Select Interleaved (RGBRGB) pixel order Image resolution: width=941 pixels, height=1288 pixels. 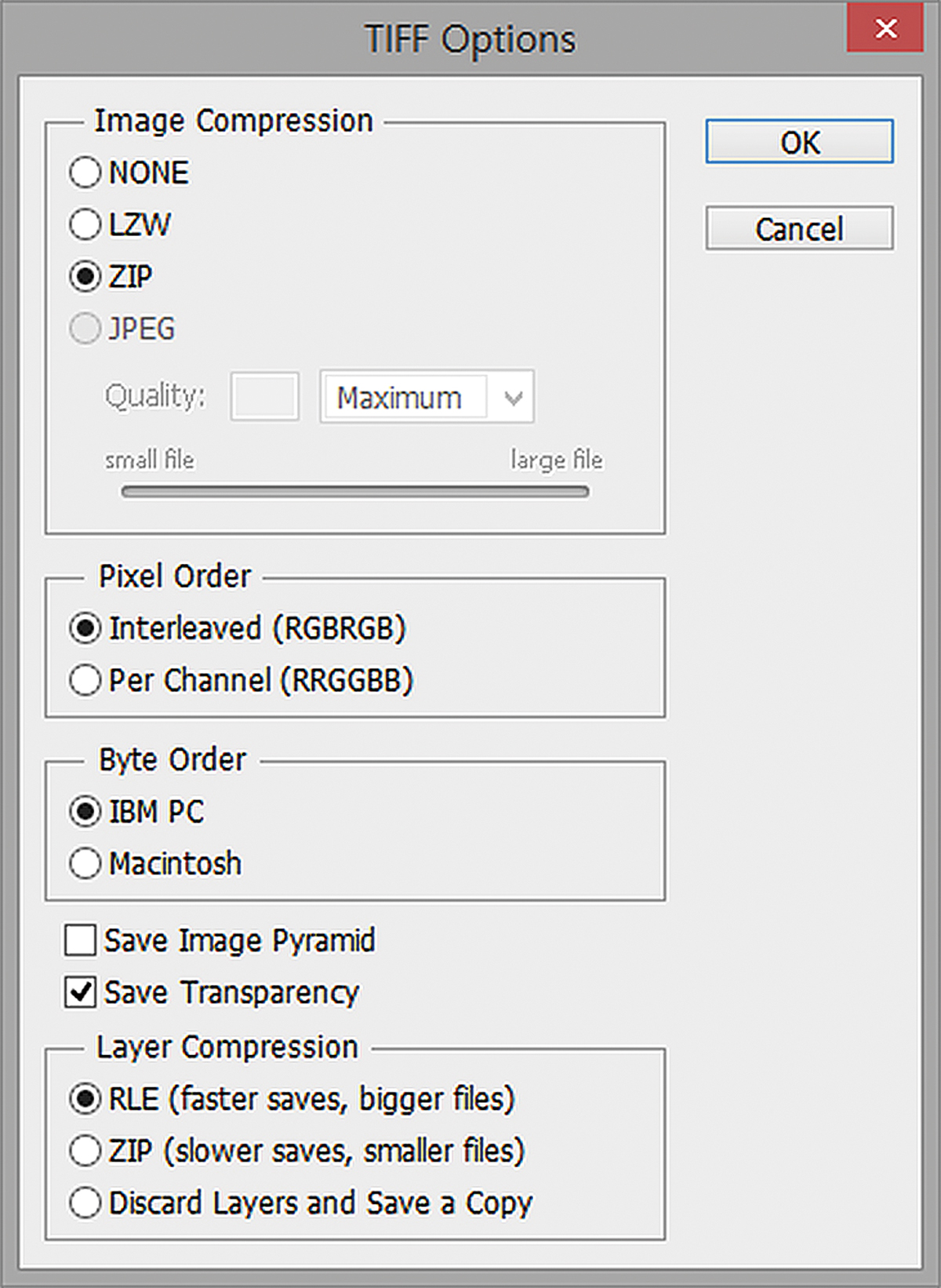tap(85, 628)
